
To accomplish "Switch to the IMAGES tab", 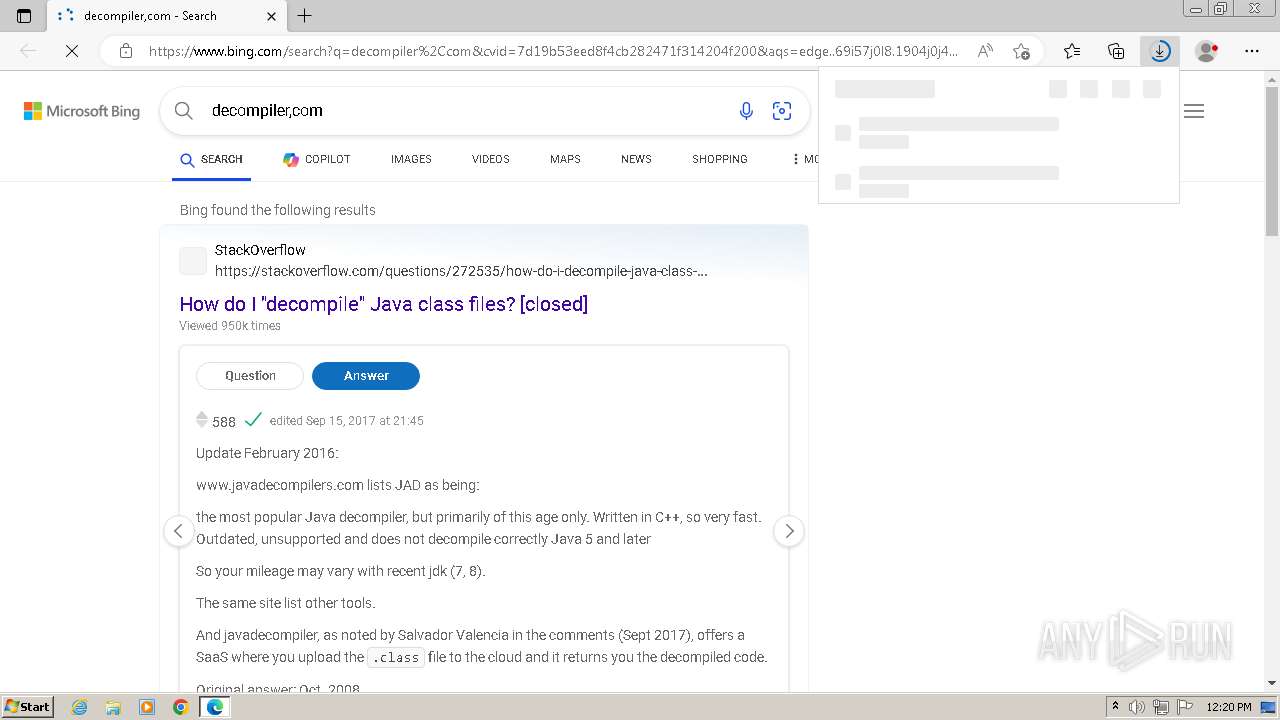I will pos(411,159).
